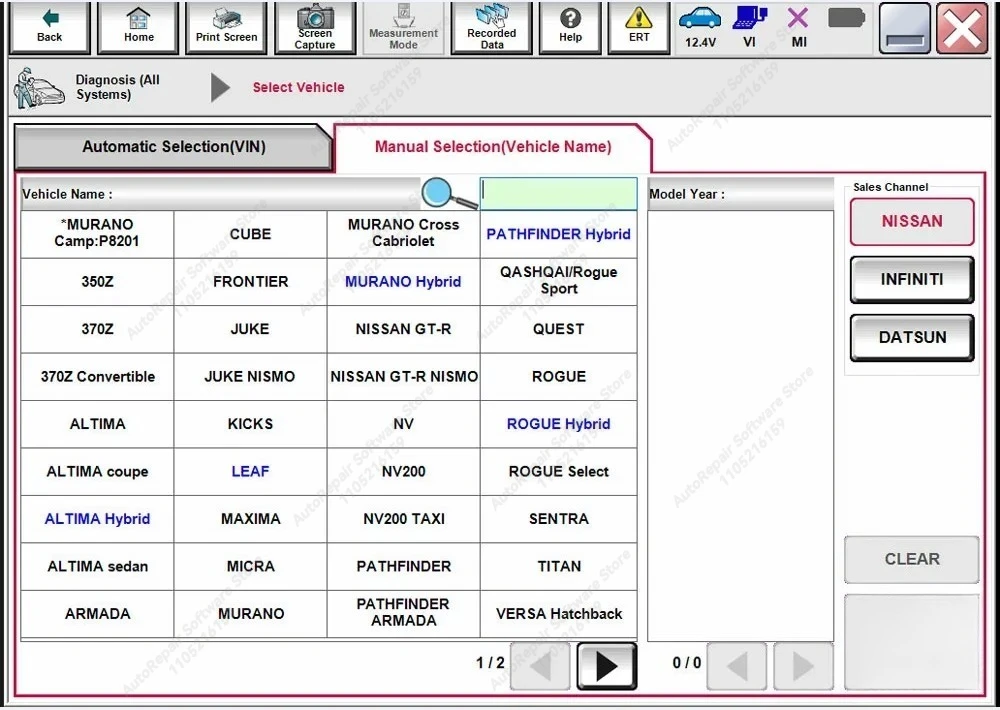Click the vehicle name search input field

pyautogui.click(x=557, y=193)
